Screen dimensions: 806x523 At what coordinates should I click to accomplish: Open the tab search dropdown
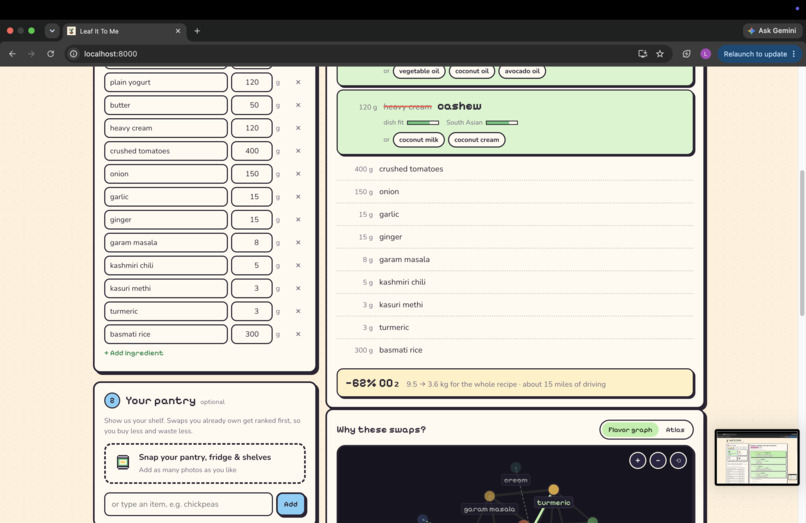coord(52,31)
